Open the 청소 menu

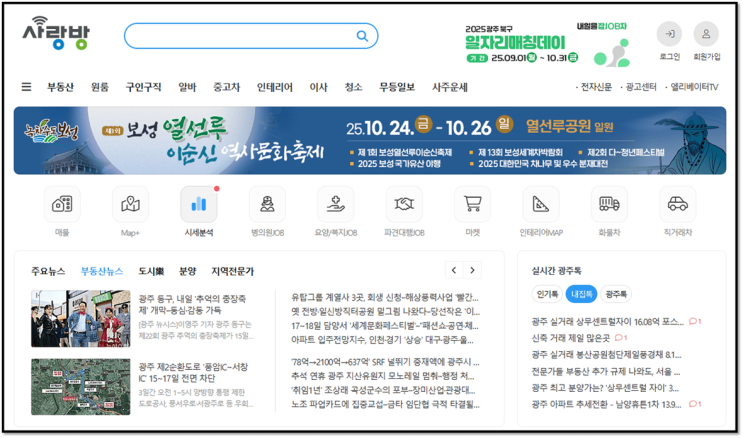click(353, 87)
